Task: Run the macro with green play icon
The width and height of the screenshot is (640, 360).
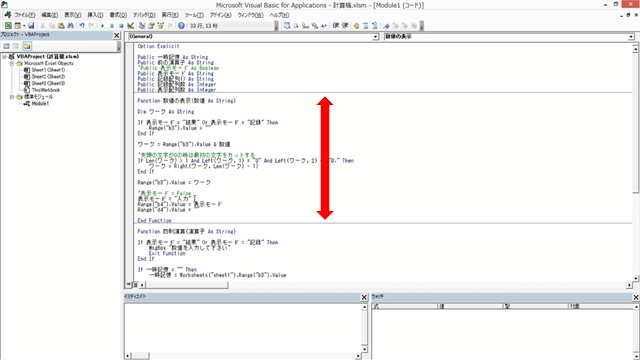Action: coord(102,25)
